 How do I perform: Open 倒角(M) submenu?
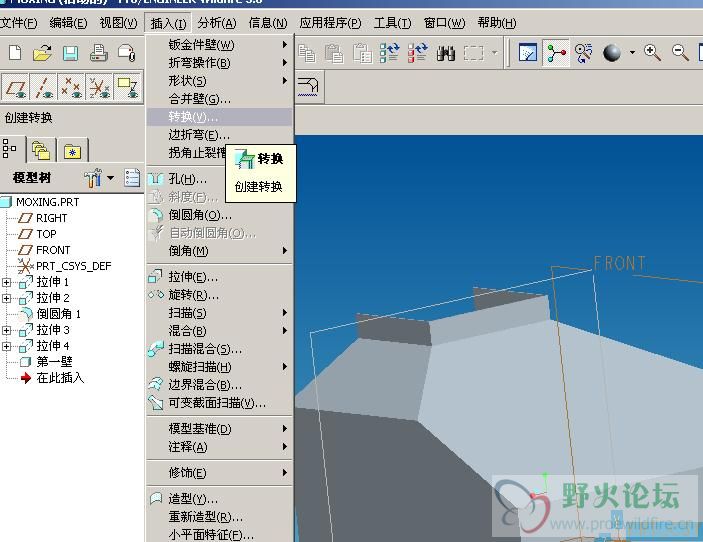(220, 251)
